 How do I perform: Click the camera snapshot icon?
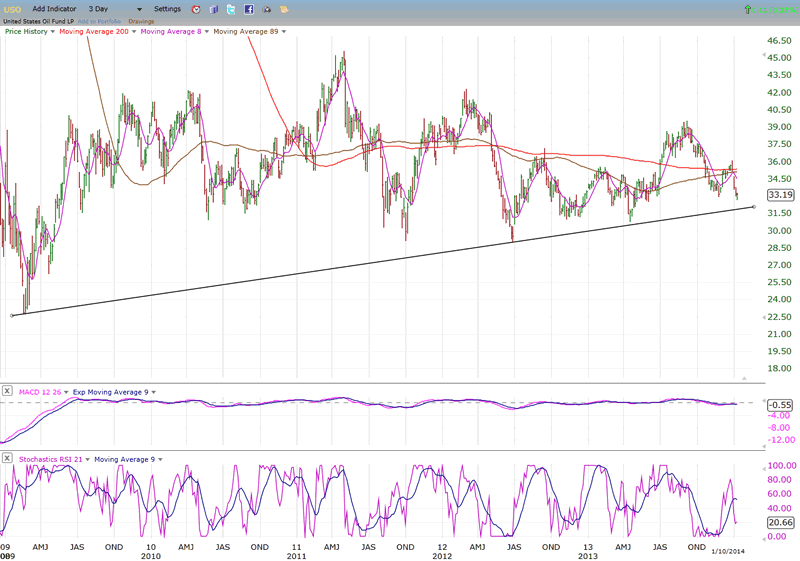click(x=266, y=9)
